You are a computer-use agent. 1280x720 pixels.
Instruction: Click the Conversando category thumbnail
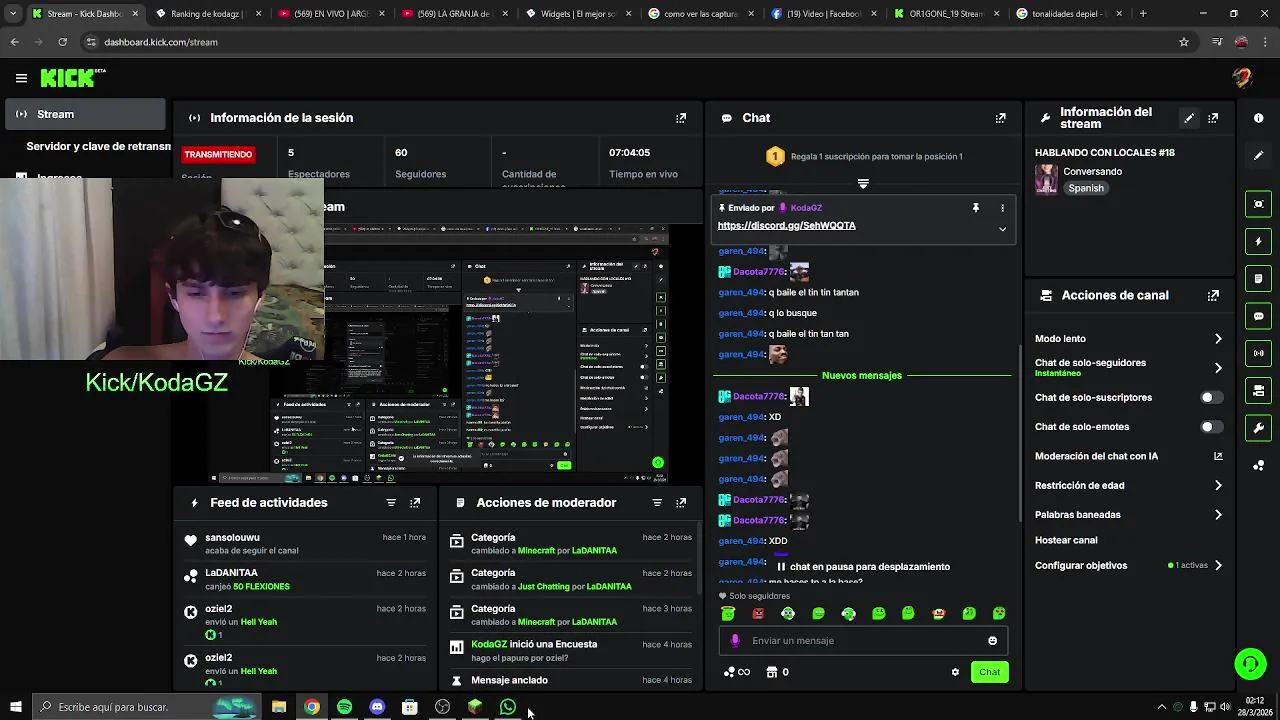(1046, 179)
